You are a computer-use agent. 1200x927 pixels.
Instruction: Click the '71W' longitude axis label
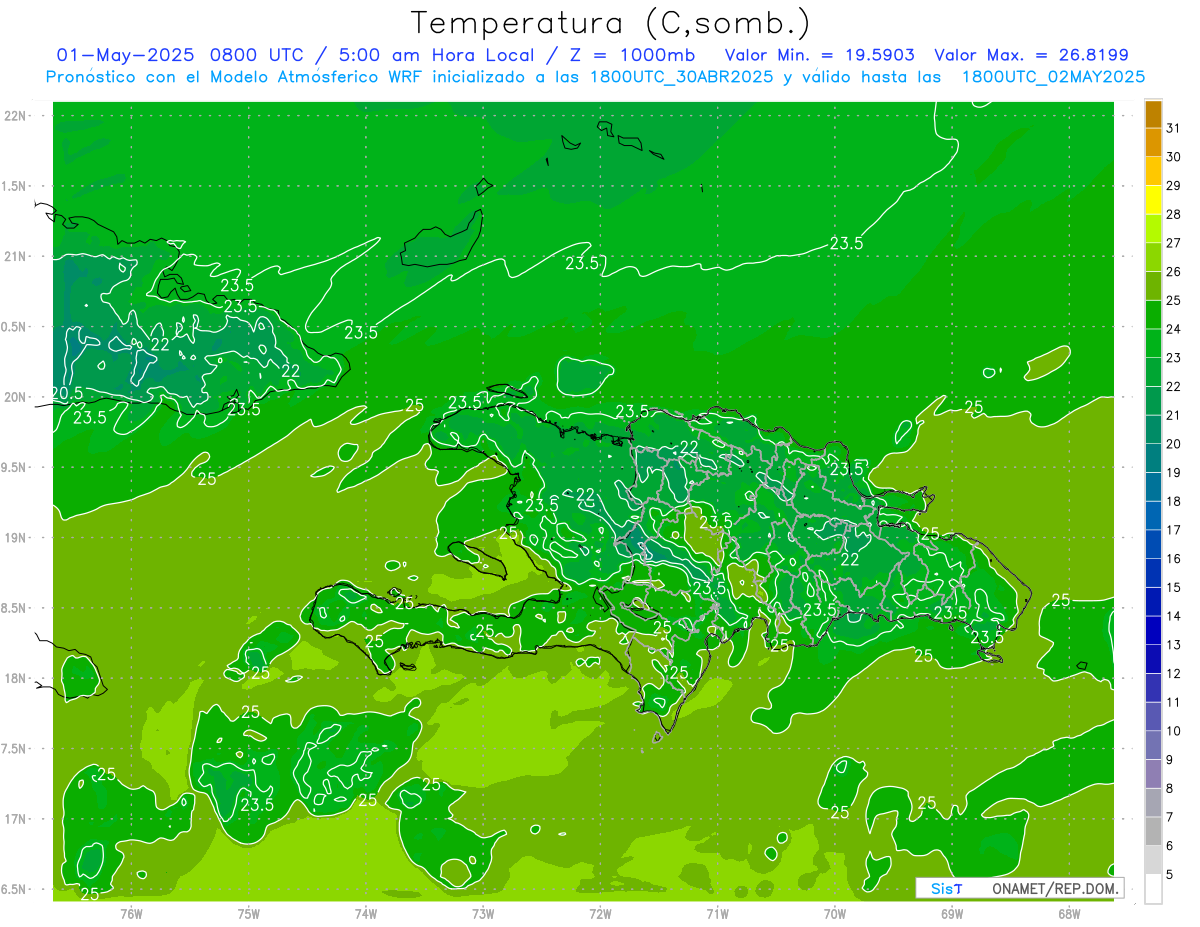717,913
